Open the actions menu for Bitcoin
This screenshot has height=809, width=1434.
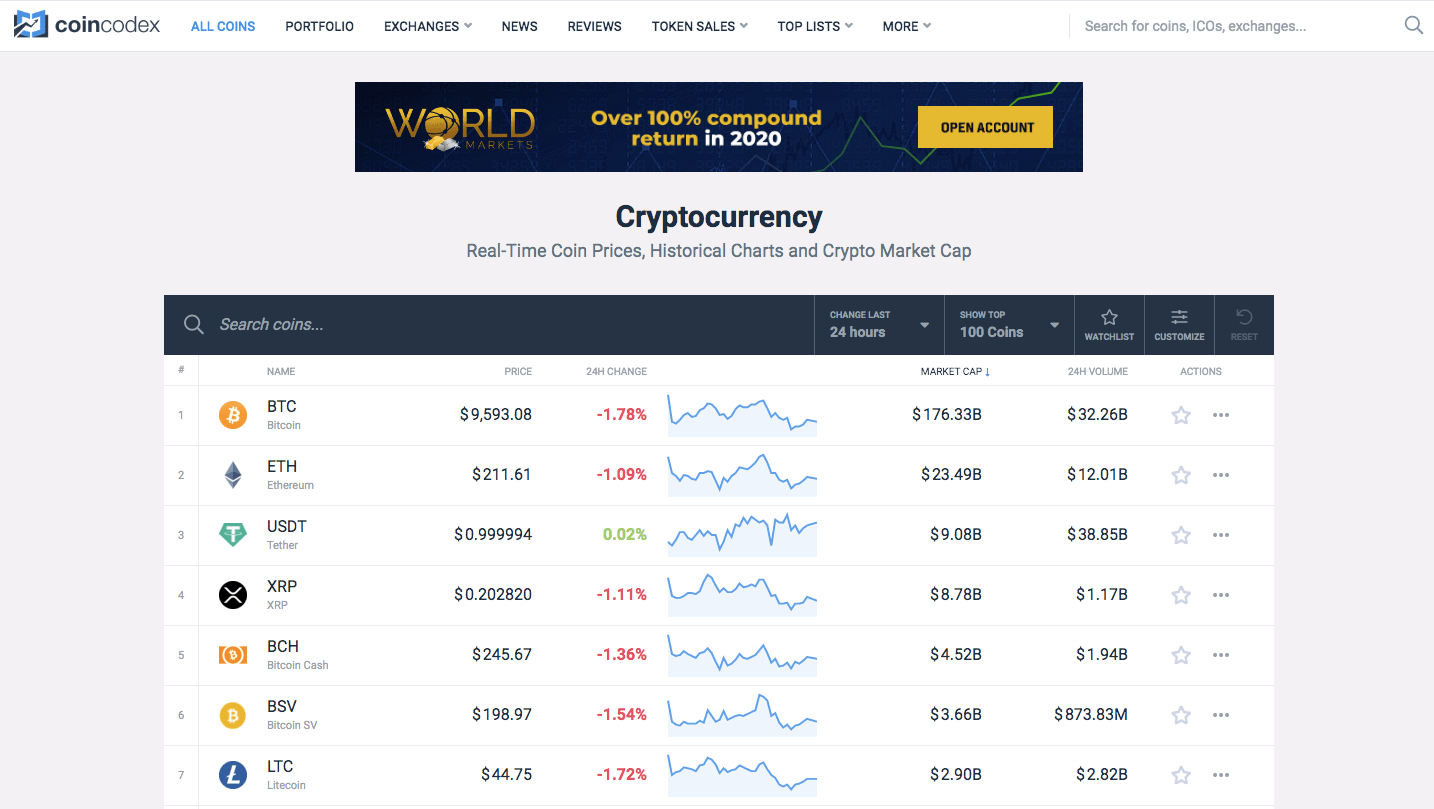[x=1220, y=414]
